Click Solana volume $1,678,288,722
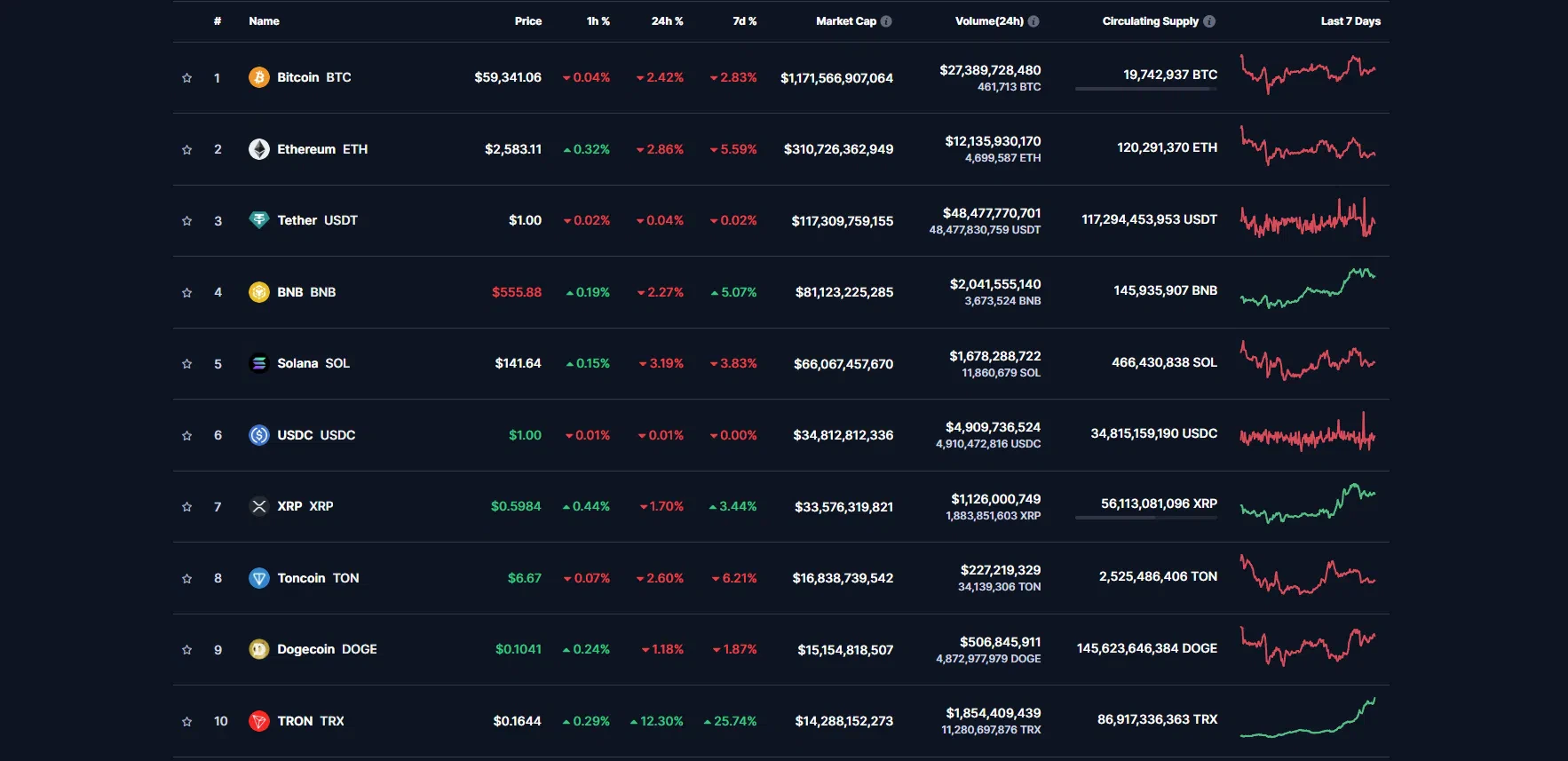This screenshot has width=1568, height=761. pos(995,356)
